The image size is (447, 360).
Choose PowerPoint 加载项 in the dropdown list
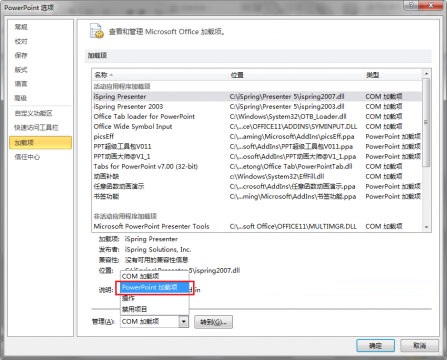point(155,288)
